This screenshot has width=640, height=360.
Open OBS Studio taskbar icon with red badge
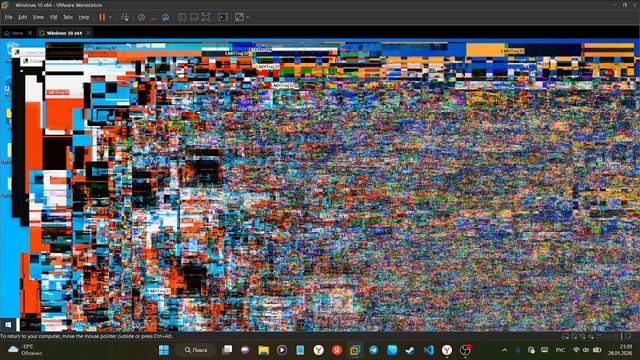click(465, 350)
